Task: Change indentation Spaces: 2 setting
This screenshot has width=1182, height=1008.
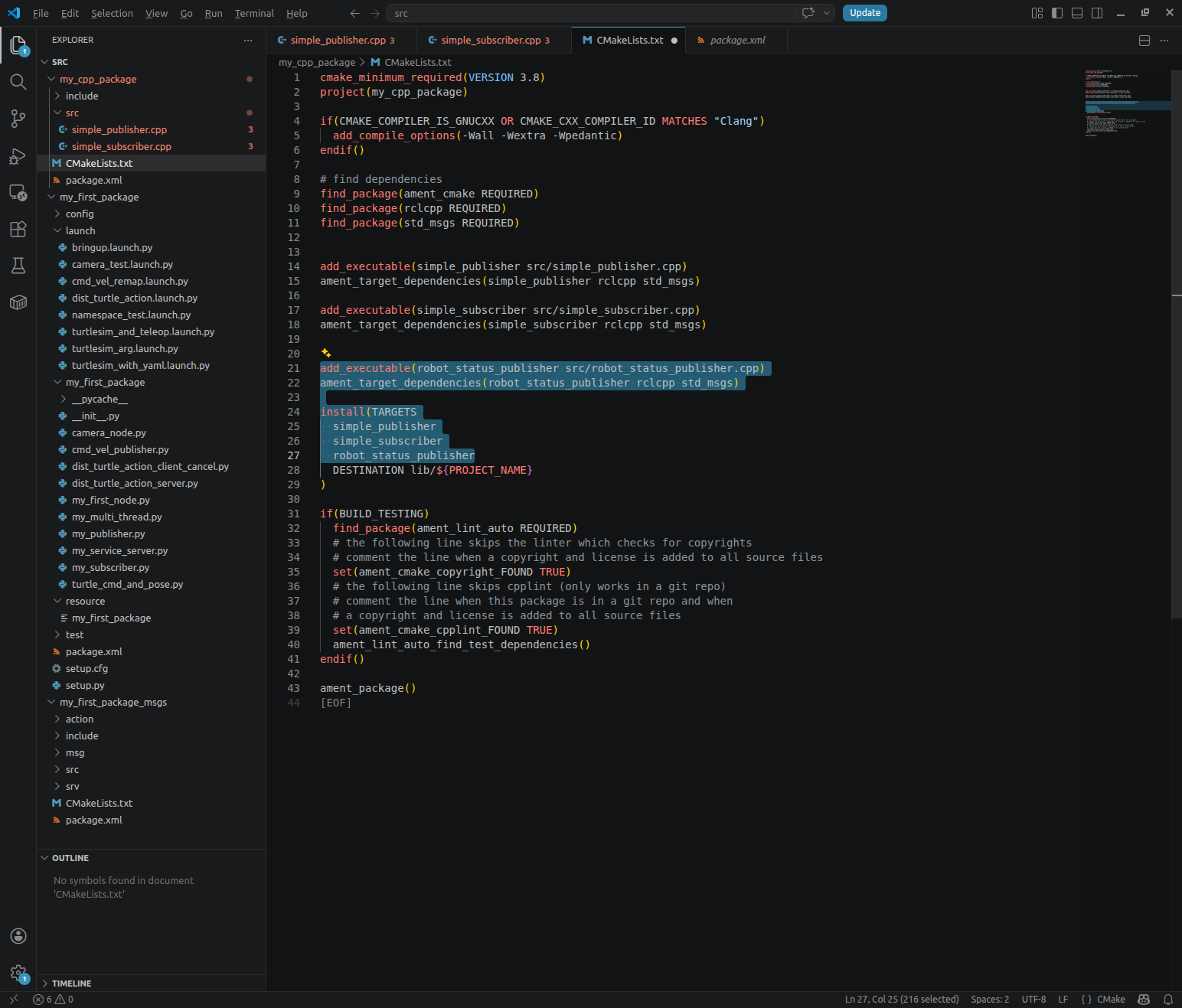Action: [x=990, y=999]
